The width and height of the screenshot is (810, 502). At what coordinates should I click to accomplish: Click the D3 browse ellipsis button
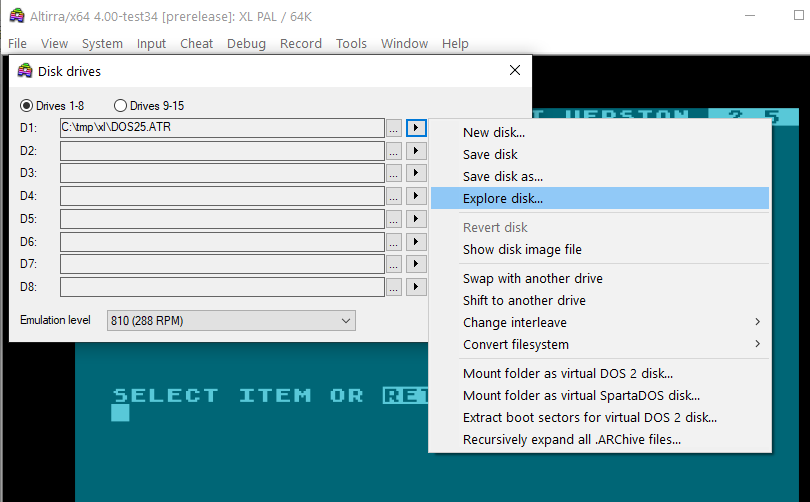coord(394,174)
